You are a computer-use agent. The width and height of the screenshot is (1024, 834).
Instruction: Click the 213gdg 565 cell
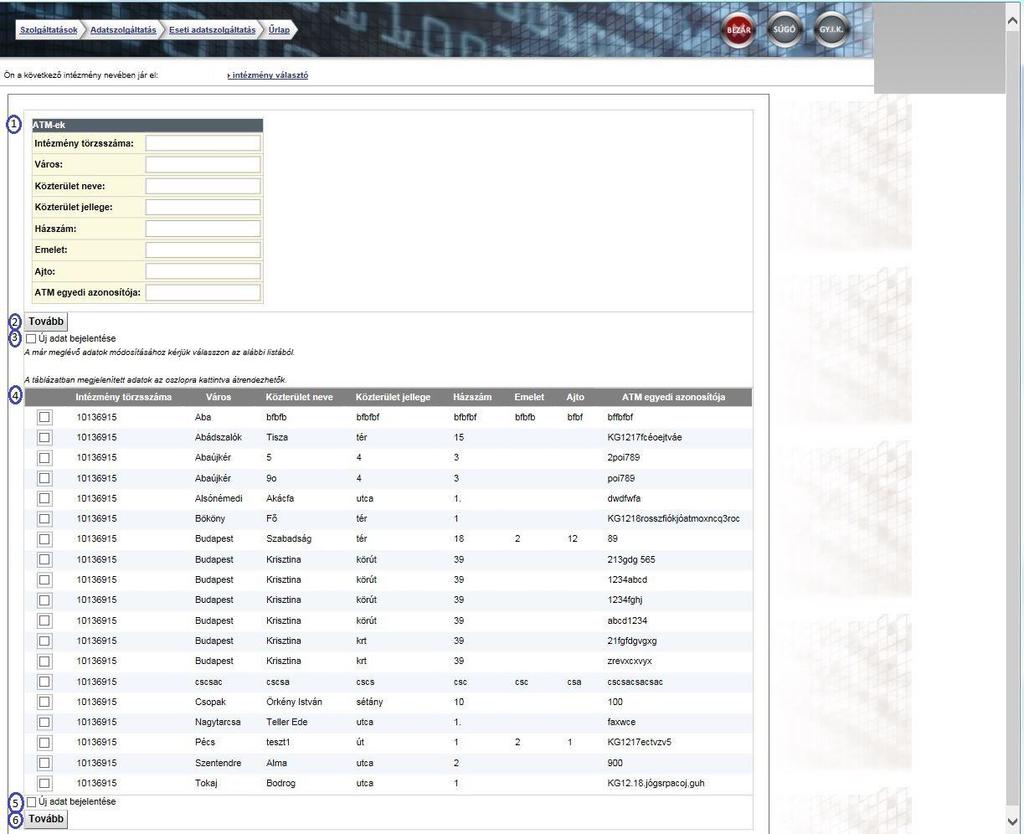coord(631,560)
